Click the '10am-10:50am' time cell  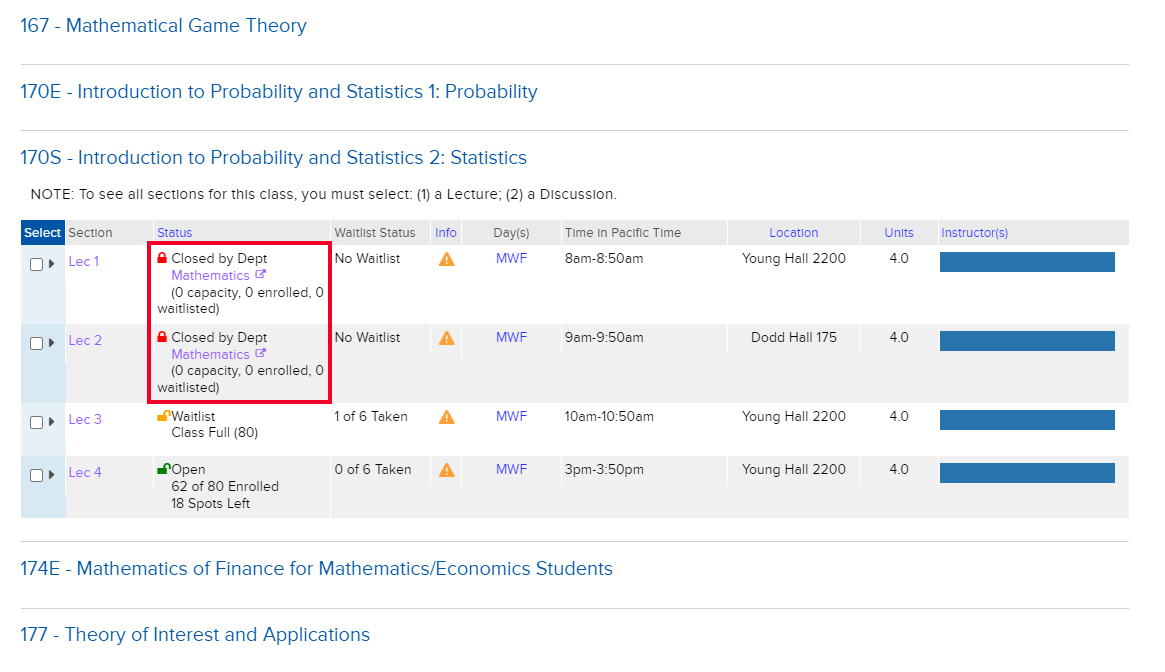pos(609,416)
